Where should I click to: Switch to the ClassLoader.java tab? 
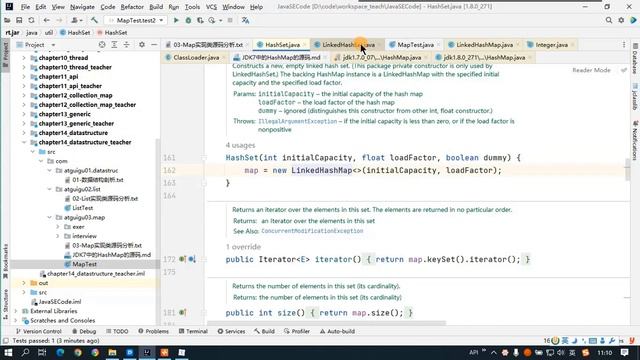(x=196, y=58)
